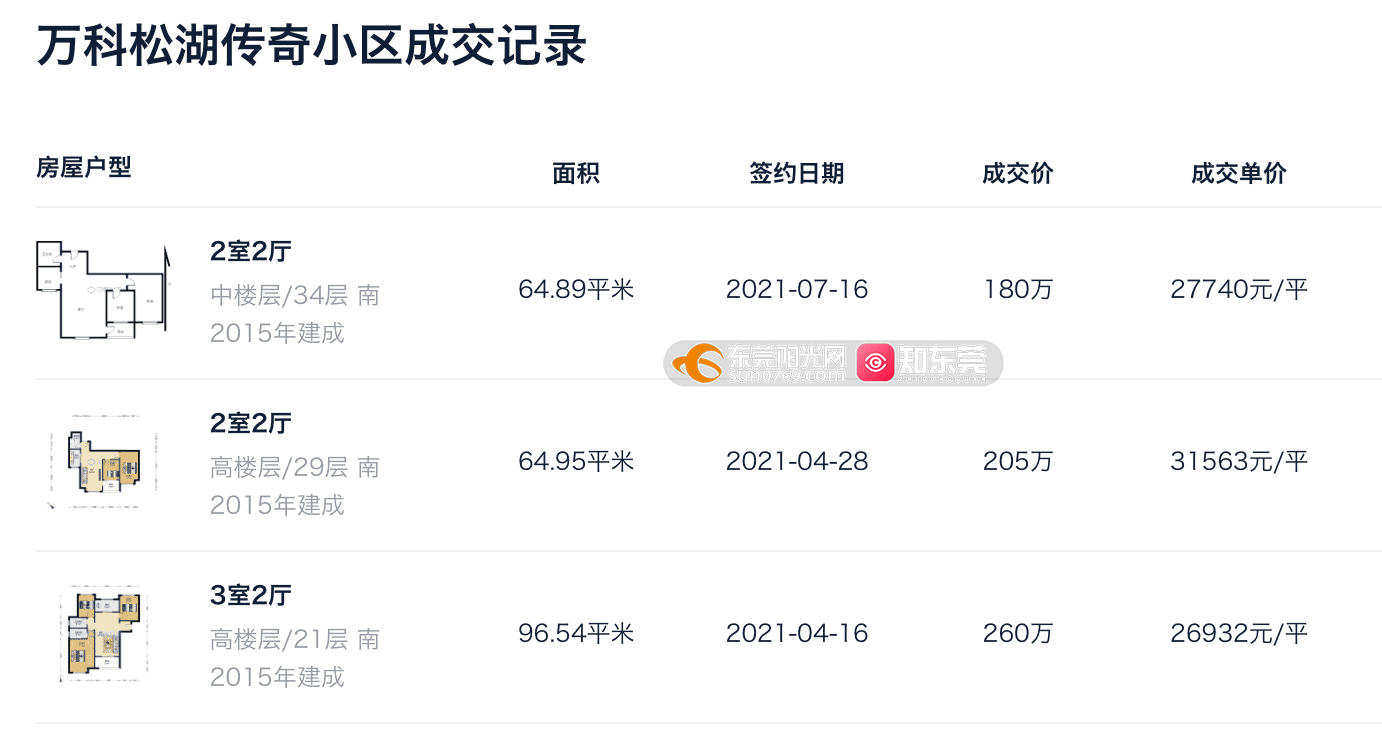Click the 205万 transaction price
Image resolution: width=1382 pixels, height=740 pixels.
point(1018,462)
